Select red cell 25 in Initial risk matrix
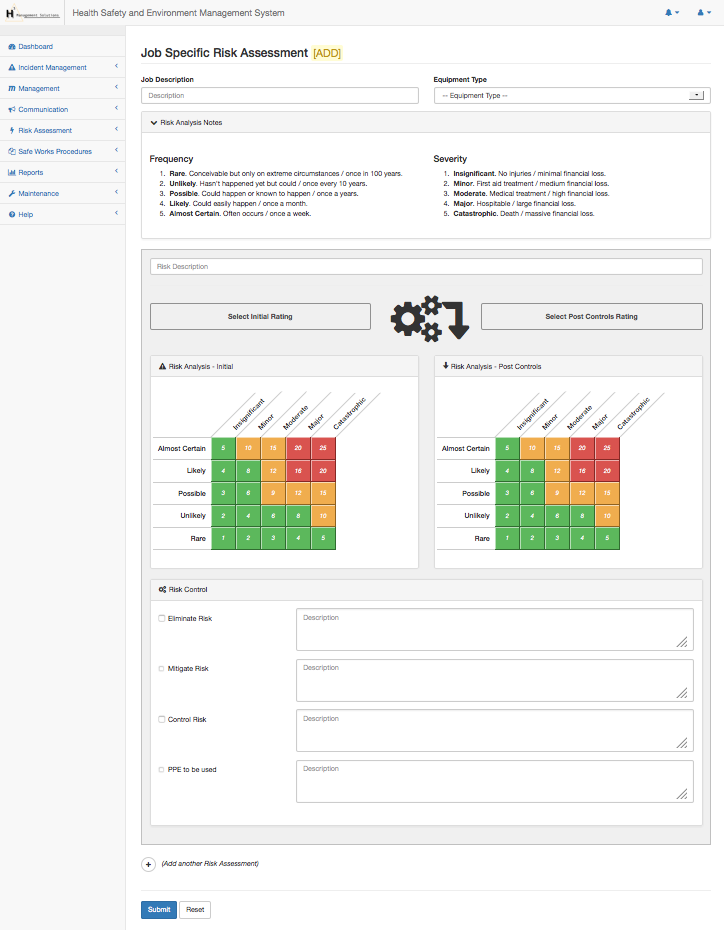The width and height of the screenshot is (724, 930). (324, 449)
